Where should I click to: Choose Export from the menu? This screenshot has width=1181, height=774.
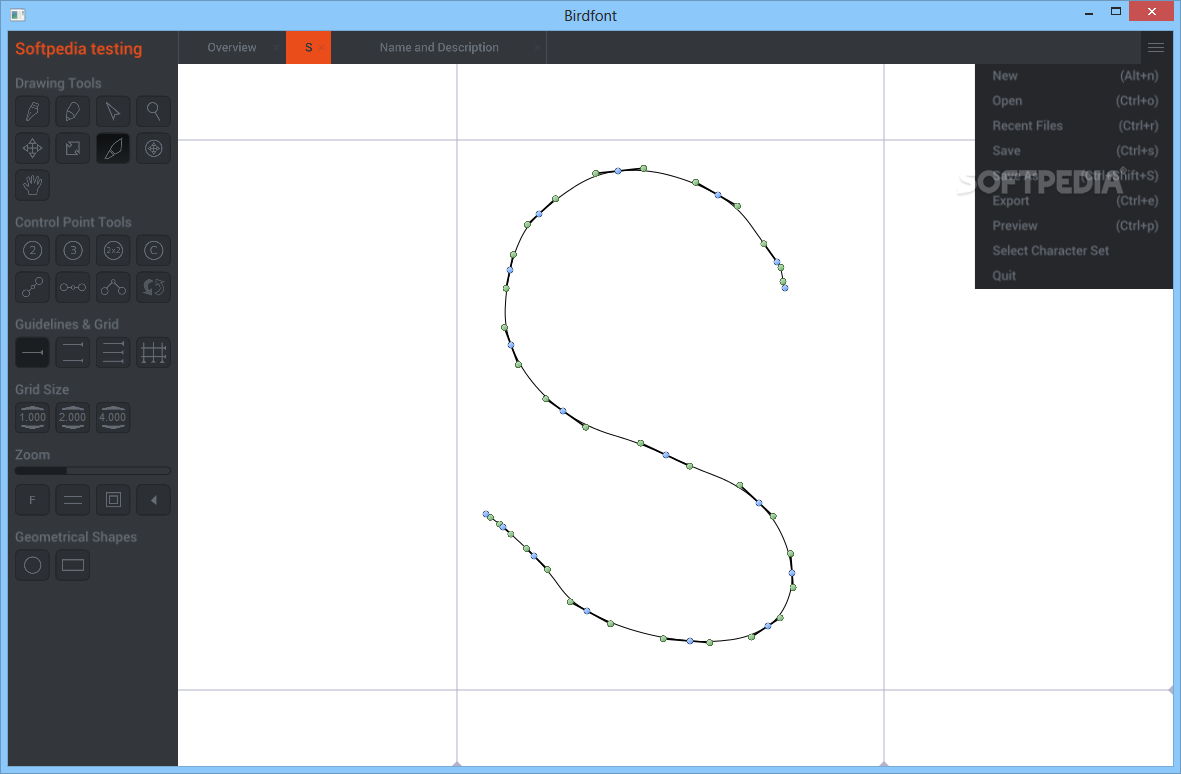click(x=1075, y=200)
